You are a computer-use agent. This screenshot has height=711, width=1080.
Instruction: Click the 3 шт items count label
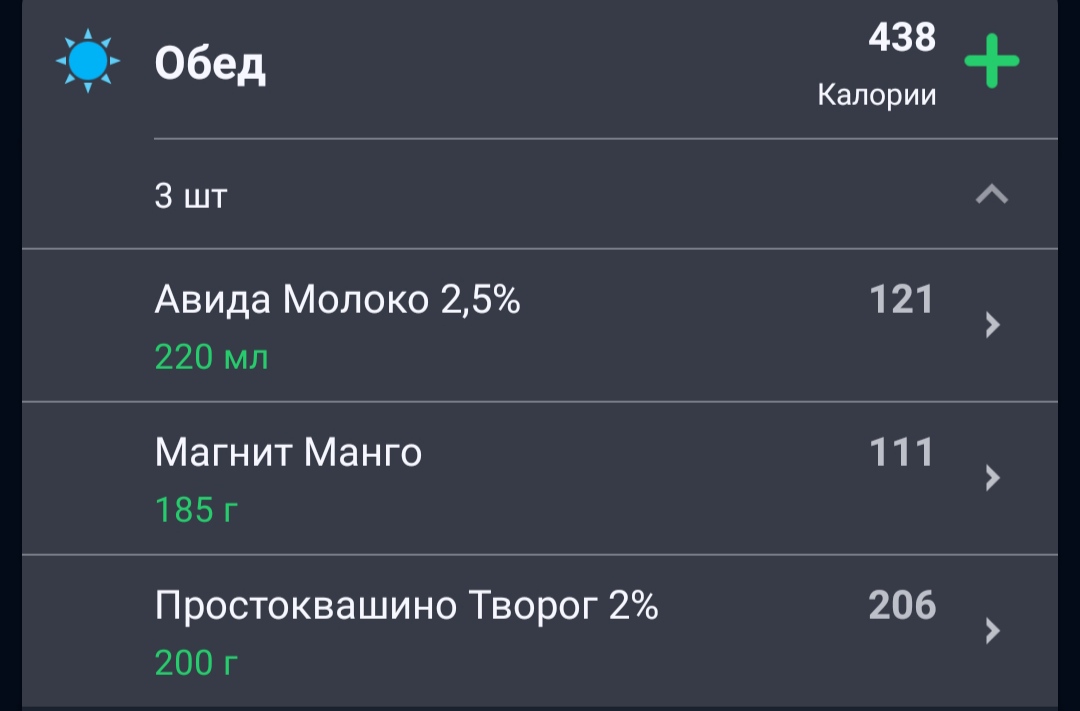point(191,196)
